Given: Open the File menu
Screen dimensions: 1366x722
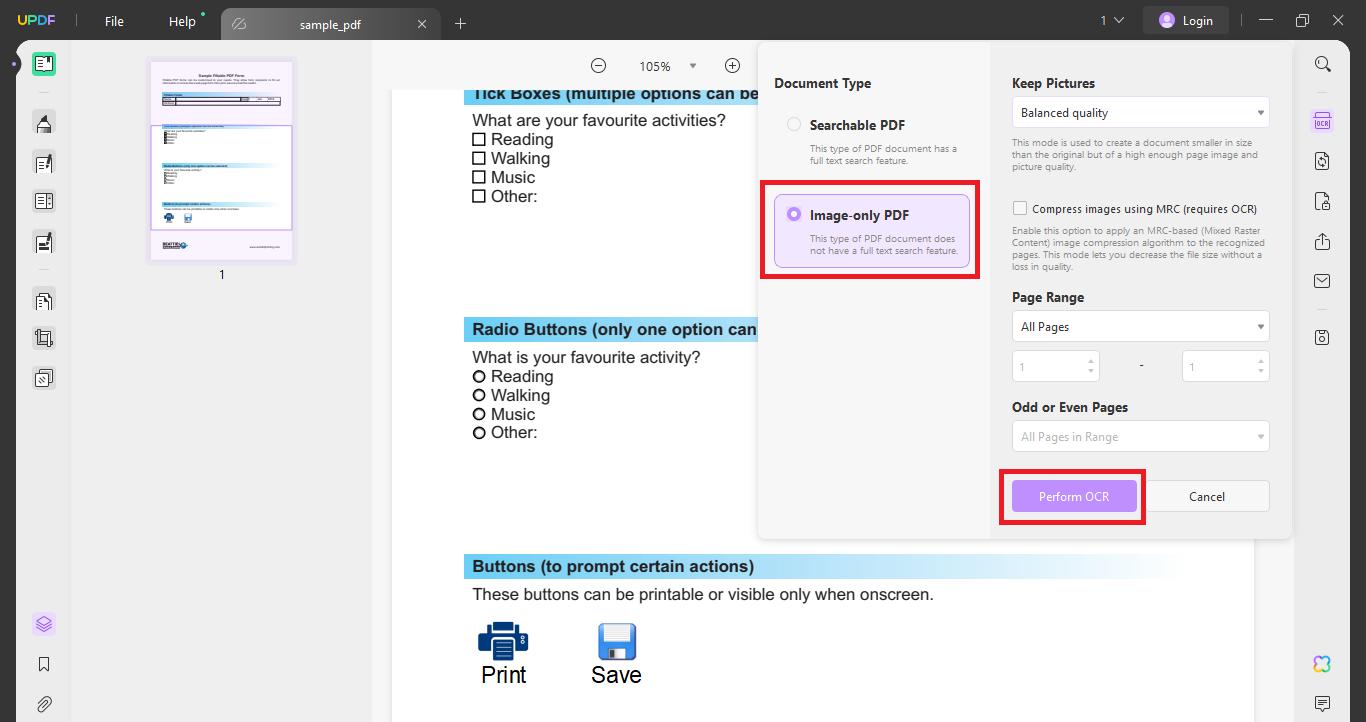Looking at the screenshot, I should pos(113,20).
